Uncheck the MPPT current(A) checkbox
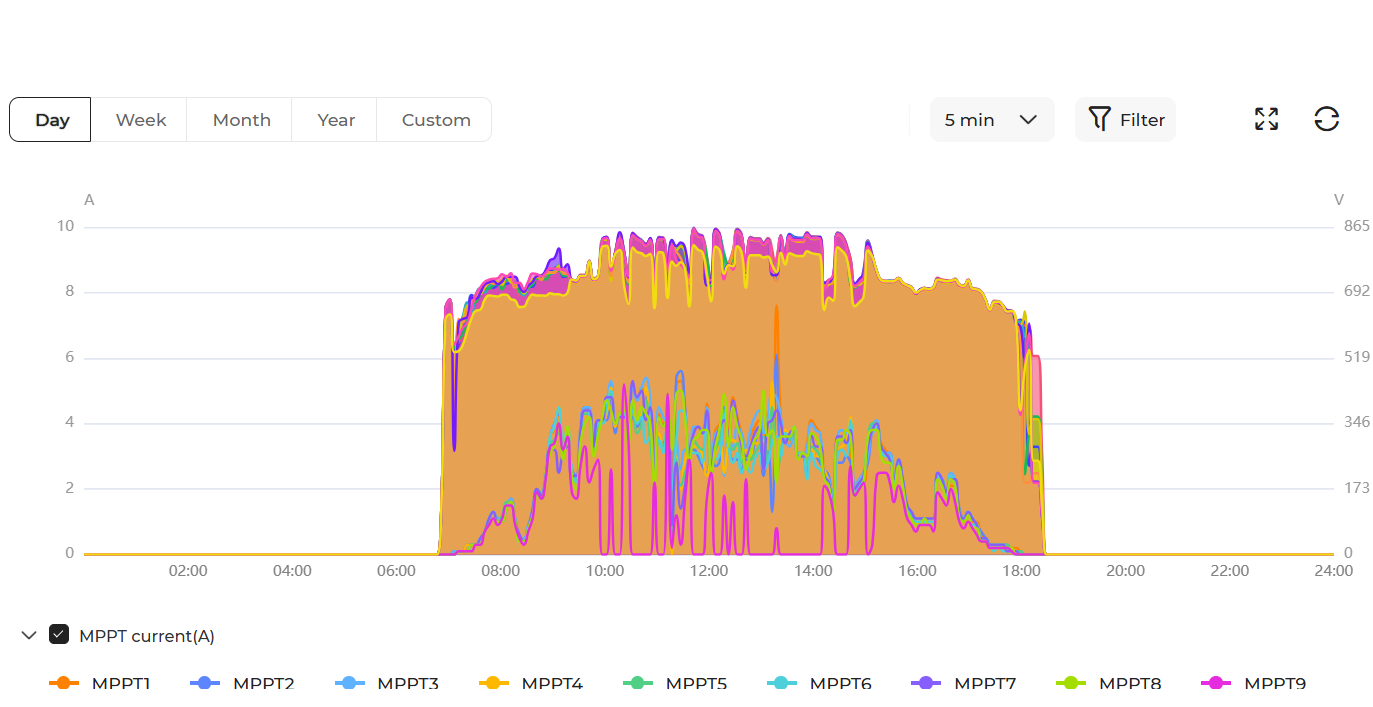1373x707 pixels. pyautogui.click(x=58, y=632)
